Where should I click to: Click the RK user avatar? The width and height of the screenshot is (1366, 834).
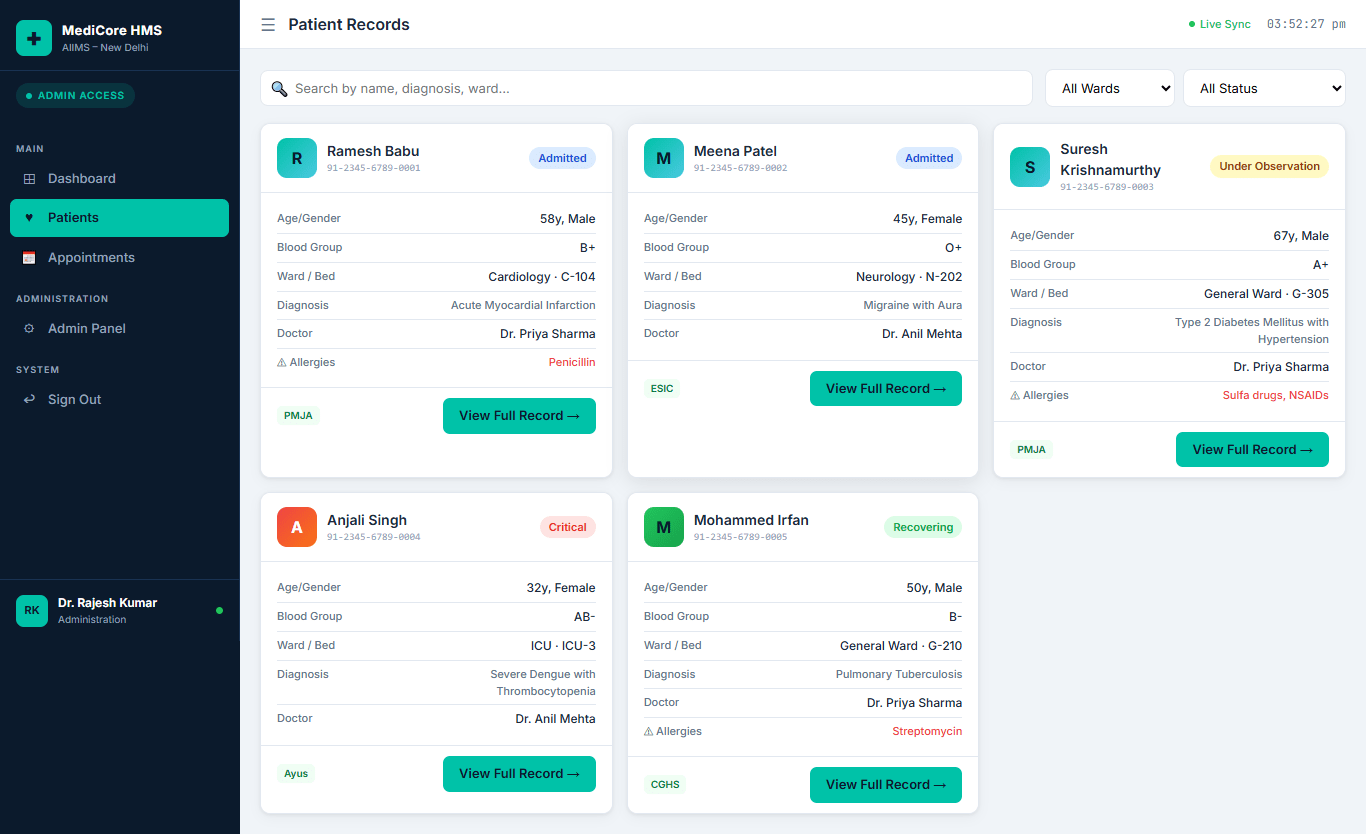(x=32, y=611)
